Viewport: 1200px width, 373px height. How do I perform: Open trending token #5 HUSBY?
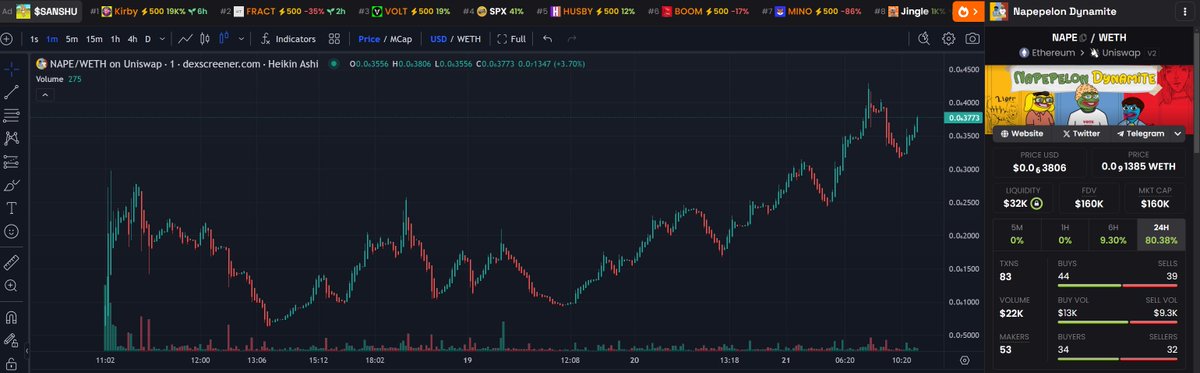tap(586, 11)
